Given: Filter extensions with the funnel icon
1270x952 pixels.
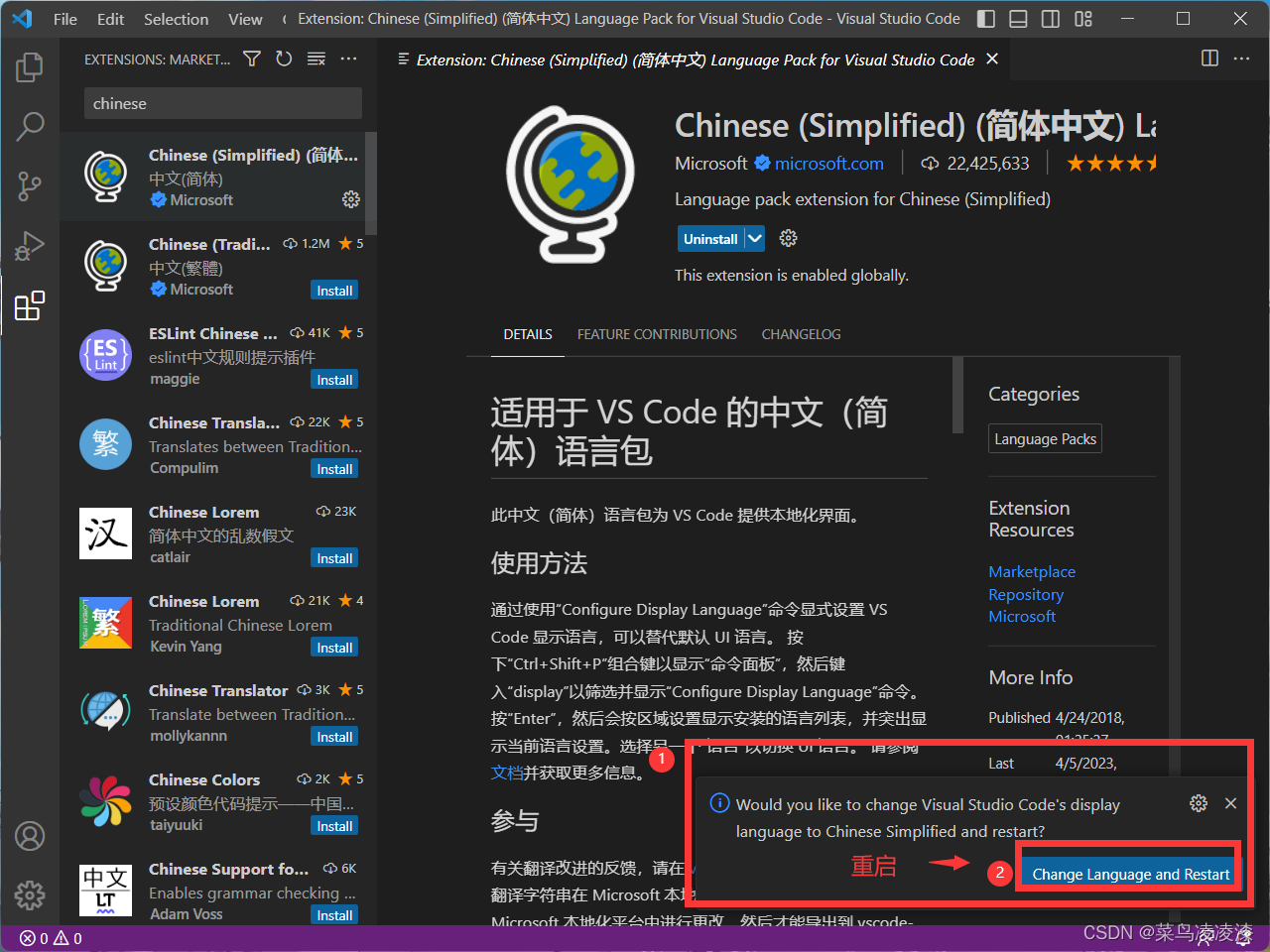Looking at the screenshot, I should (x=252, y=59).
